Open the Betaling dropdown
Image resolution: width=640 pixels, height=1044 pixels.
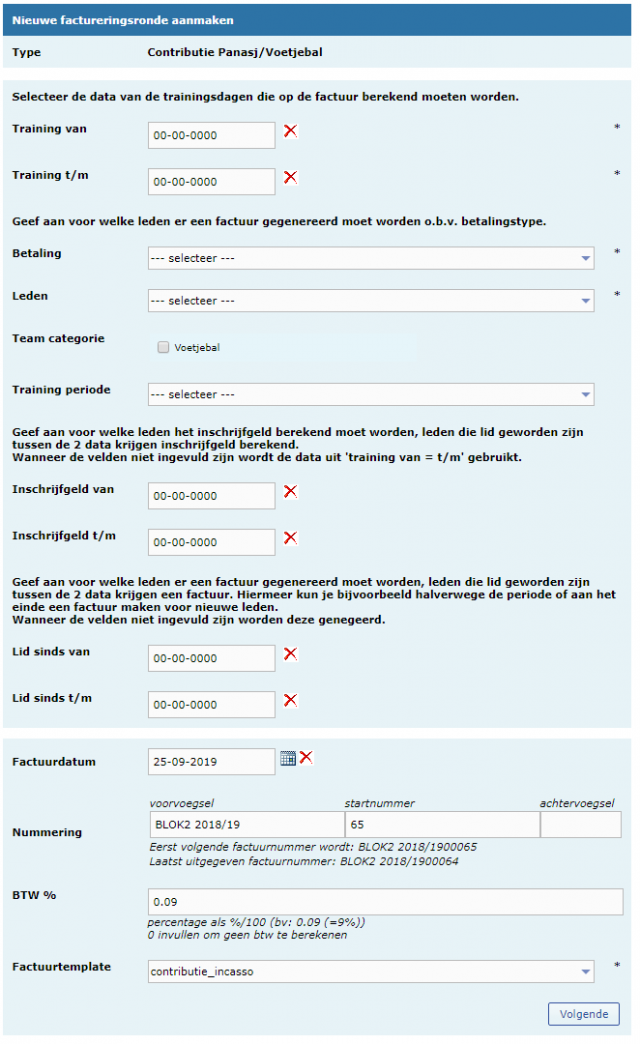tap(370, 258)
